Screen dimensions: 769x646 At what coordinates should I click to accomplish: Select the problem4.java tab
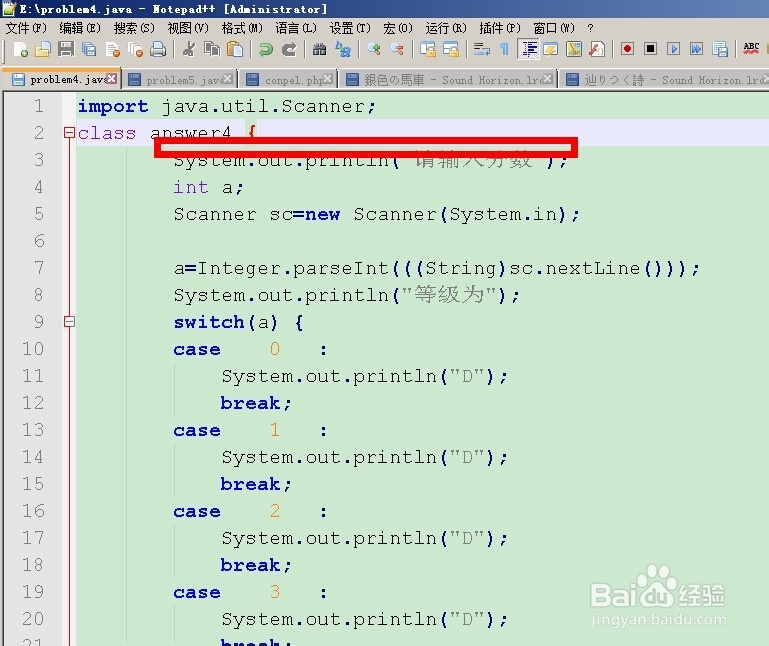[x=61, y=78]
